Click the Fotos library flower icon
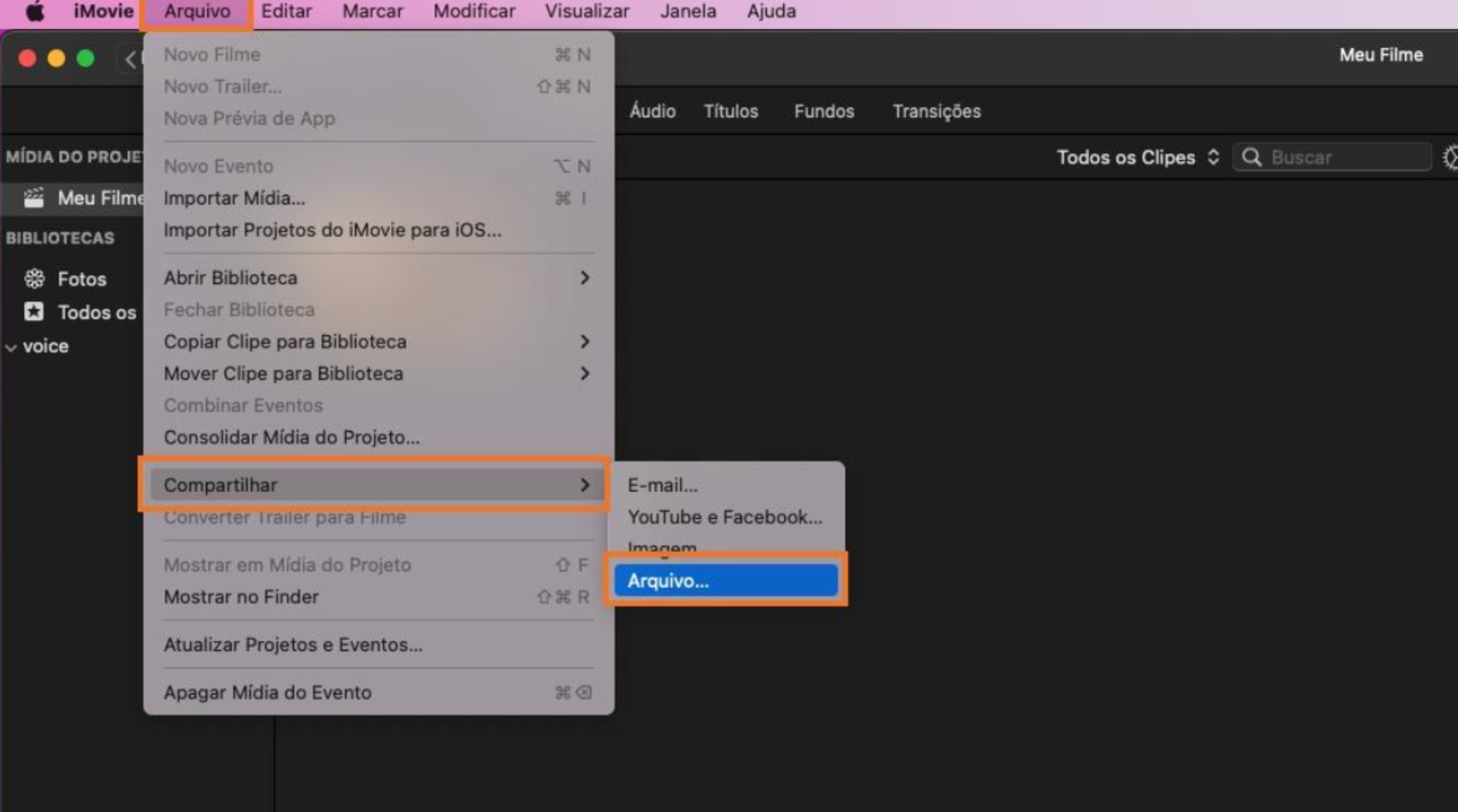Viewport: 1458px width, 812px height. click(x=34, y=279)
